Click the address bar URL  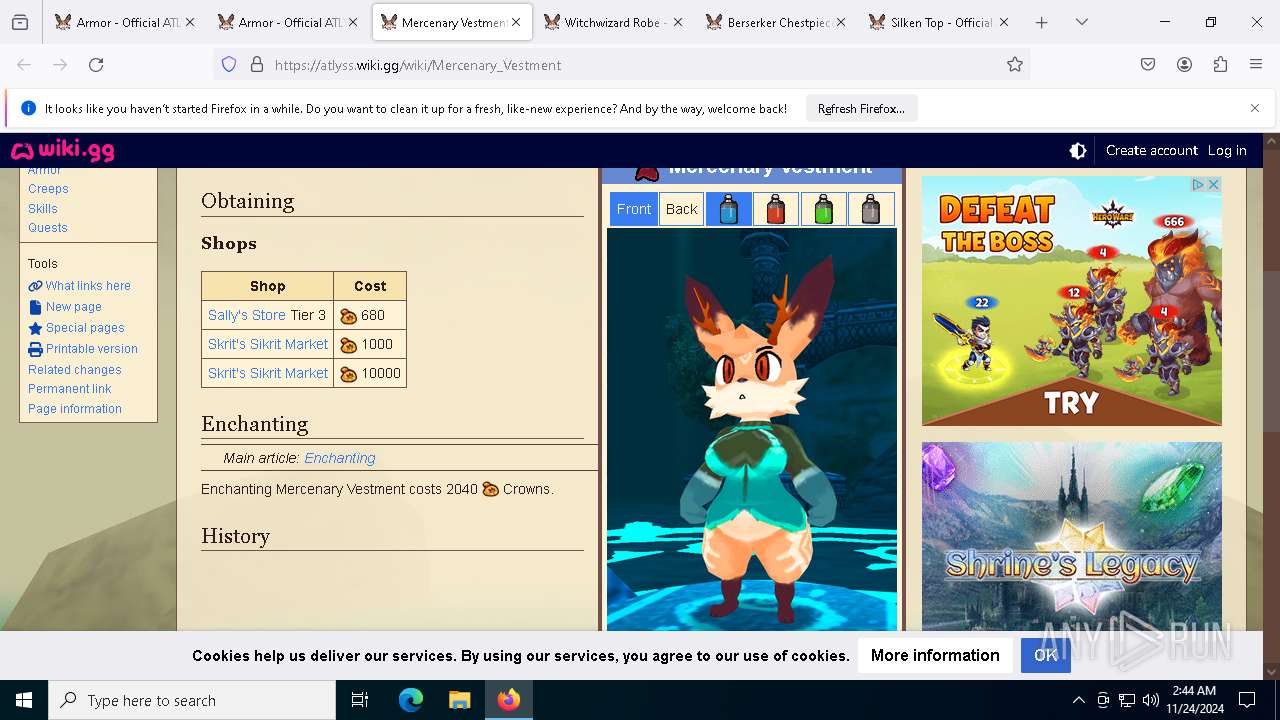point(418,65)
